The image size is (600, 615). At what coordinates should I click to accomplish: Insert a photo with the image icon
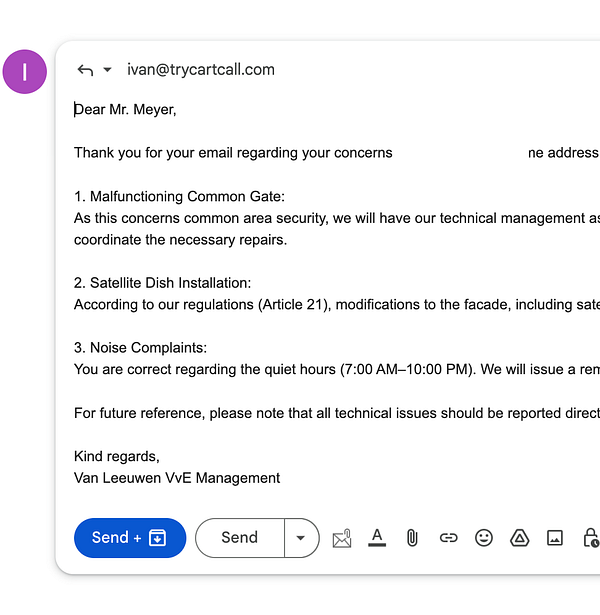coord(555,538)
